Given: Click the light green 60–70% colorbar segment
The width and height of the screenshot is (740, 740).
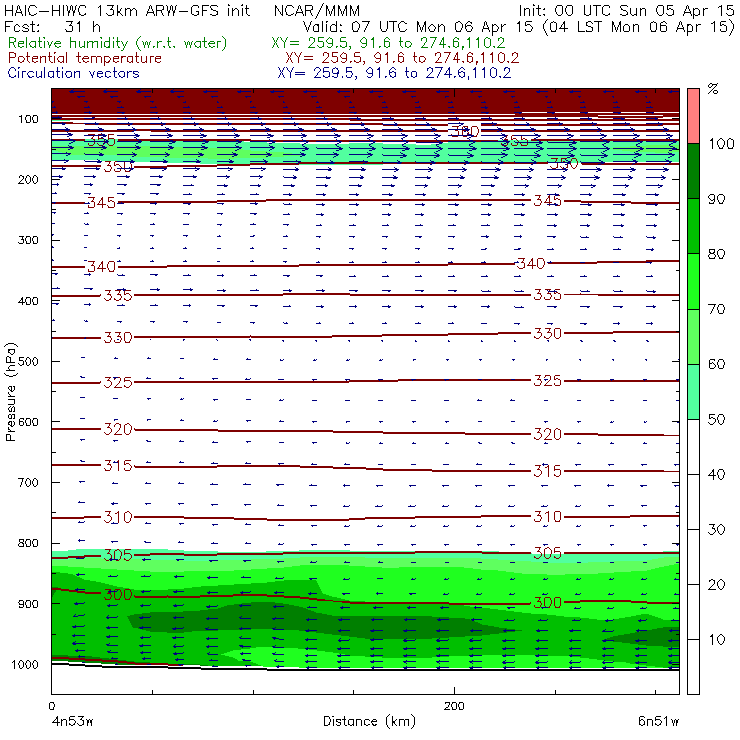Looking at the screenshot, I should point(693,336).
